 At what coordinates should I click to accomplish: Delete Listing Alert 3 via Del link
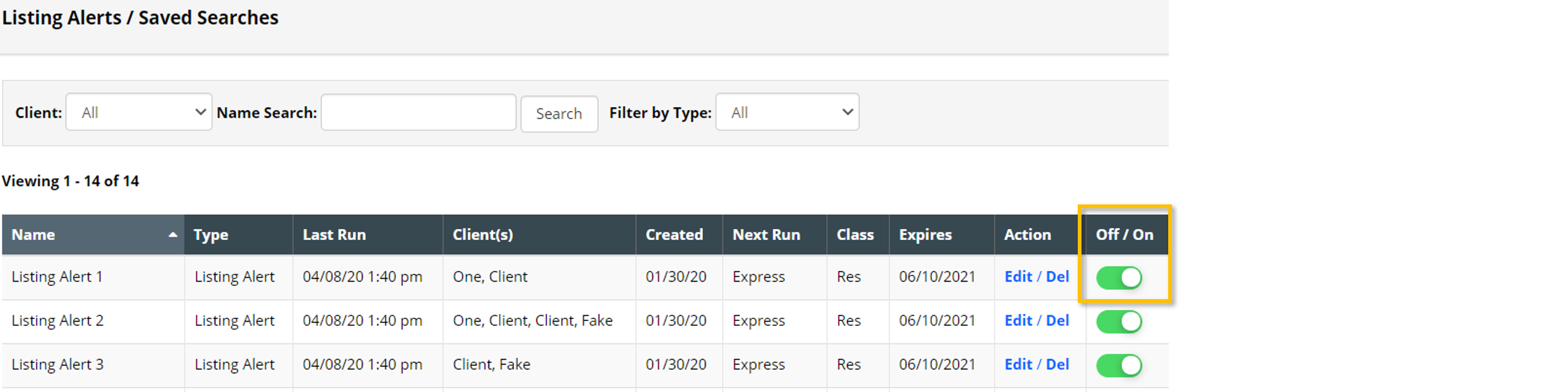(1057, 365)
